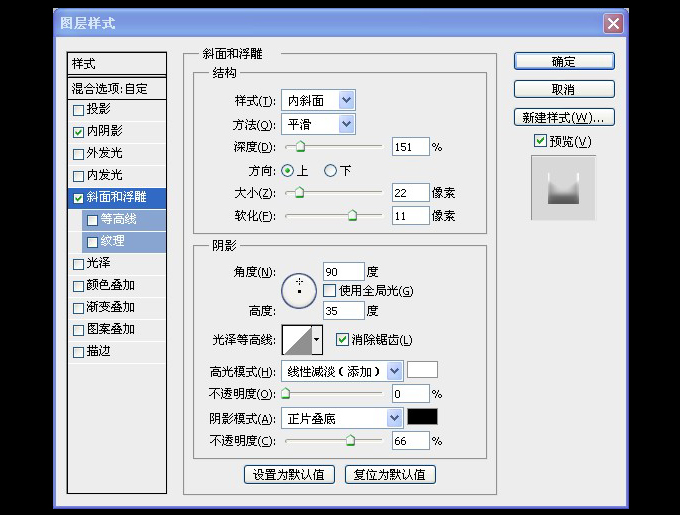Open the white highlight color swatch

(x=422, y=370)
